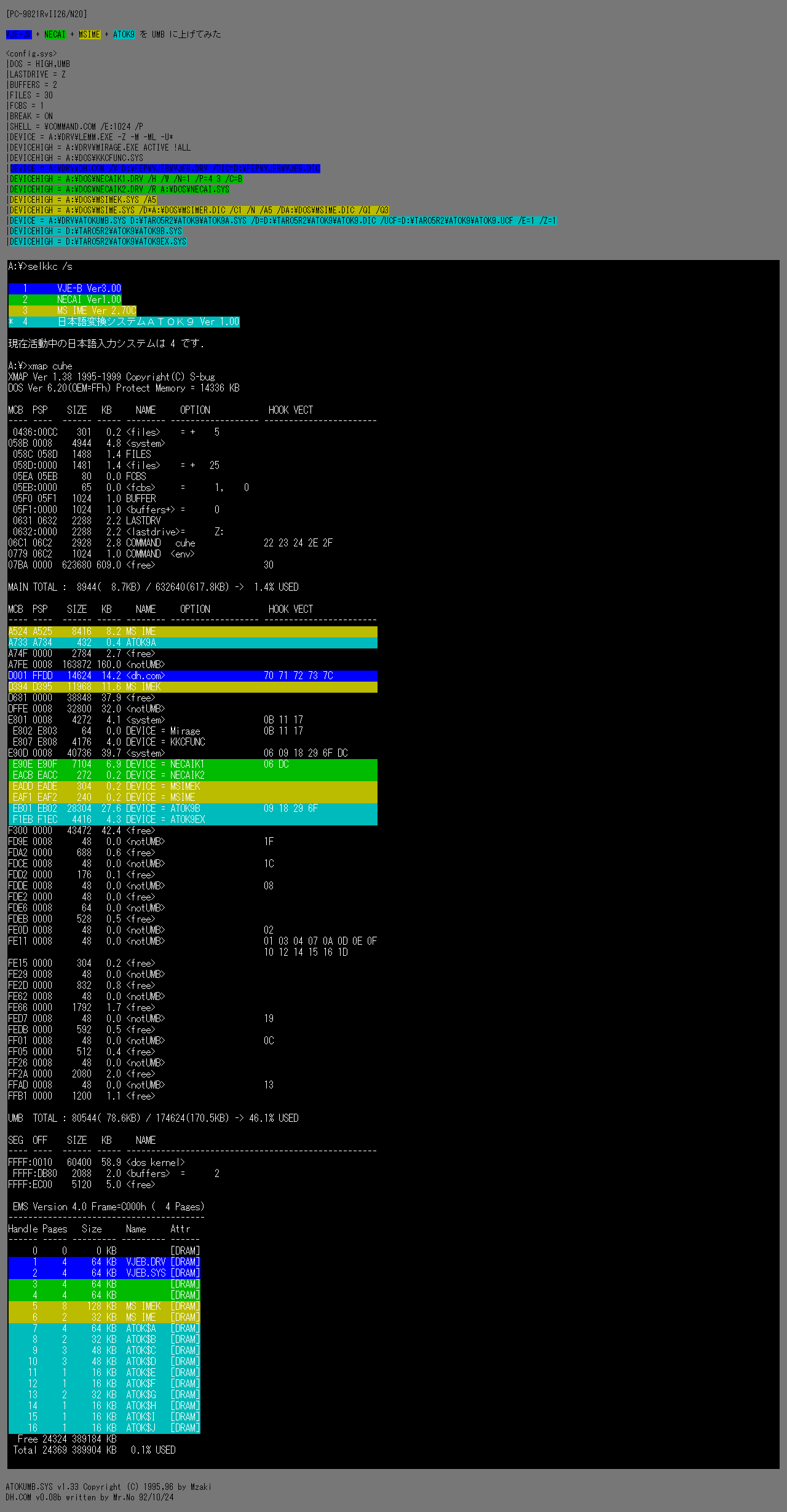Click the SHELL = ¥COMMAND.COM /E:1024 /P line
787x1512 pixels.
pyautogui.click(x=75, y=127)
